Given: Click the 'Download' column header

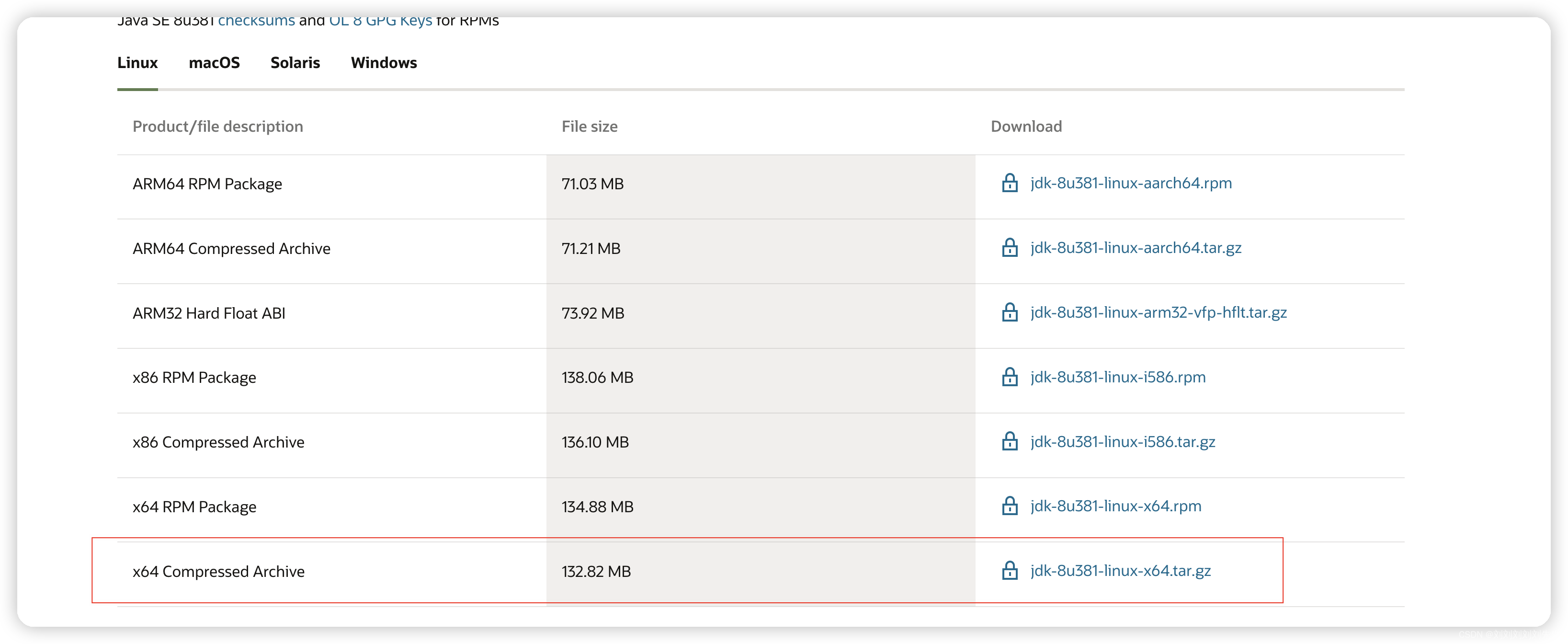Looking at the screenshot, I should click(x=1026, y=126).
